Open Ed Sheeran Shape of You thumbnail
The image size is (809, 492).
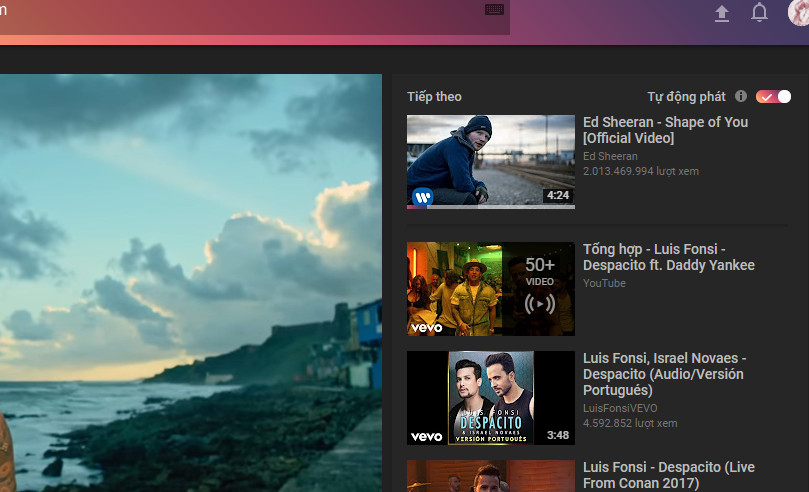point(491,162)
